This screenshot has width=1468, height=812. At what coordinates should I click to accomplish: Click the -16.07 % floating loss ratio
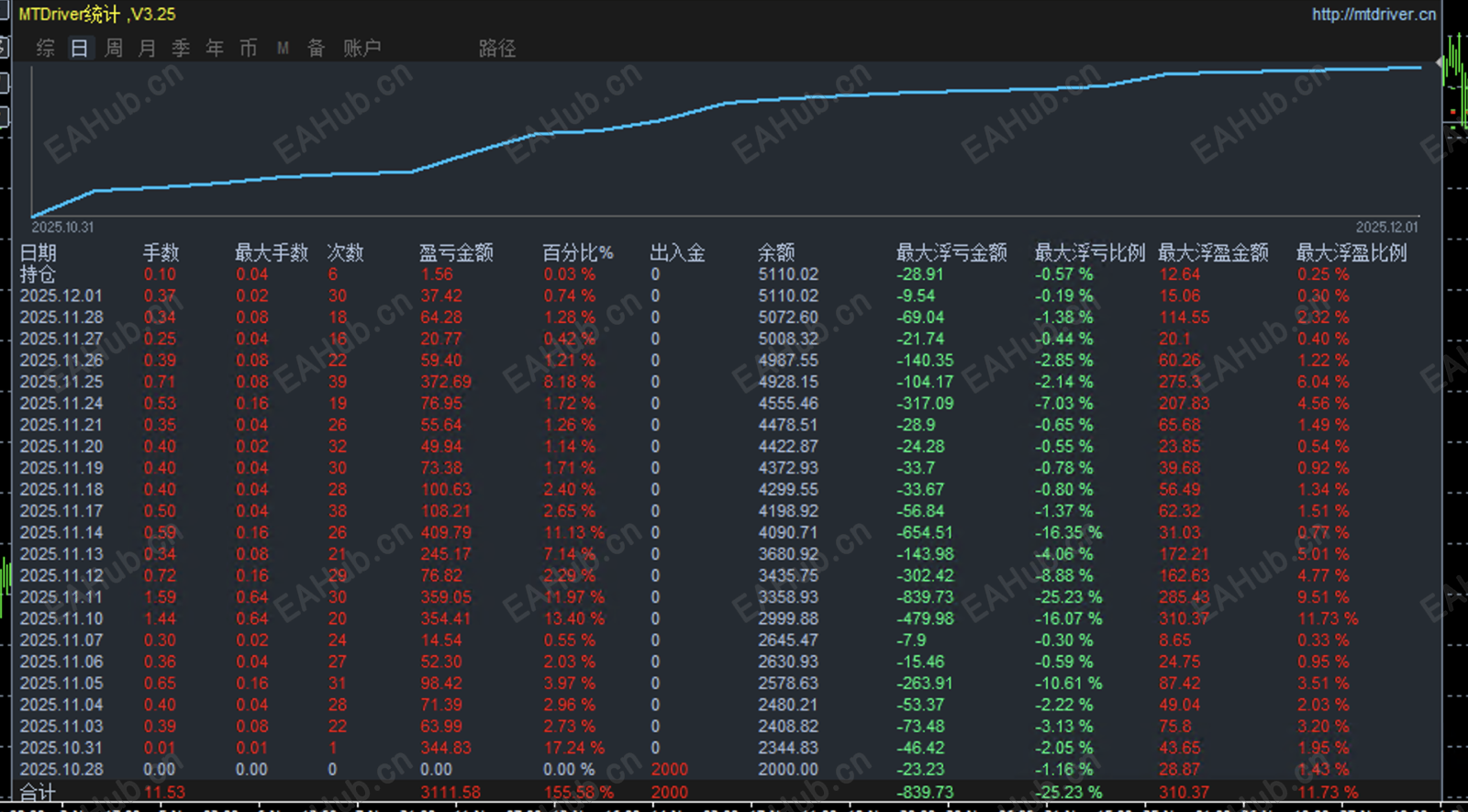point(1069,619)
